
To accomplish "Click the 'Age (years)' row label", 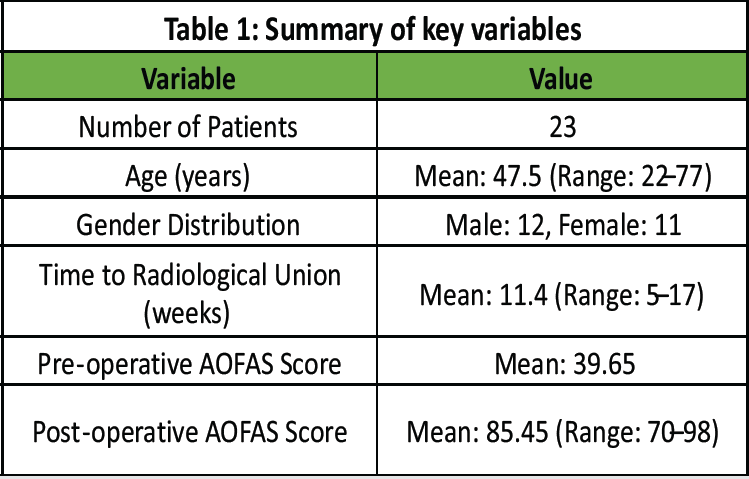I will pos(187,176).
